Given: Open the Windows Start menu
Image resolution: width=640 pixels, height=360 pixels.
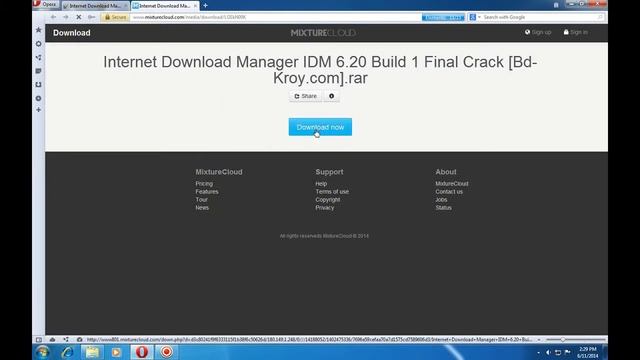Looking at the screenshot, I should point(43,352).
